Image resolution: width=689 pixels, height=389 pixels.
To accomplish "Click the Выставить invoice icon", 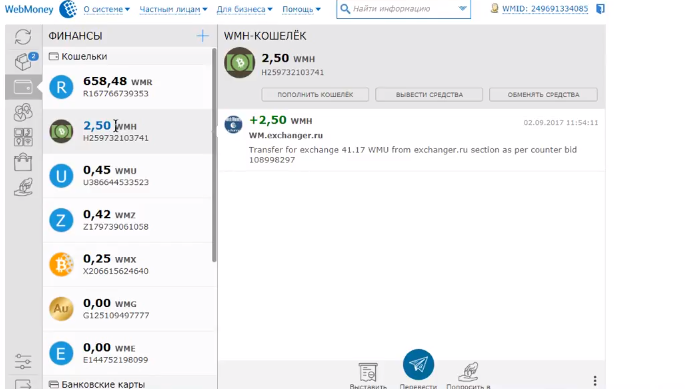I will tap(368, 372).
